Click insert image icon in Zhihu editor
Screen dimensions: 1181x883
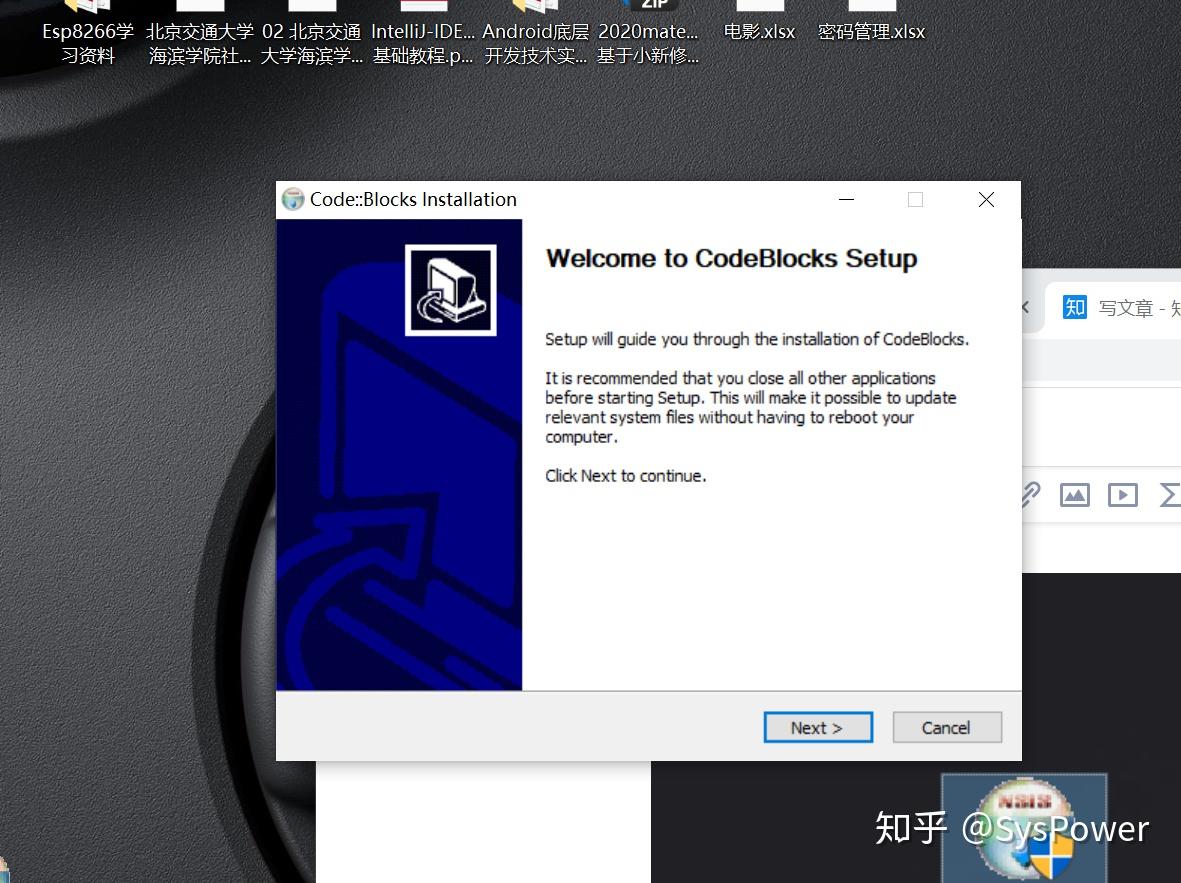1075,495
